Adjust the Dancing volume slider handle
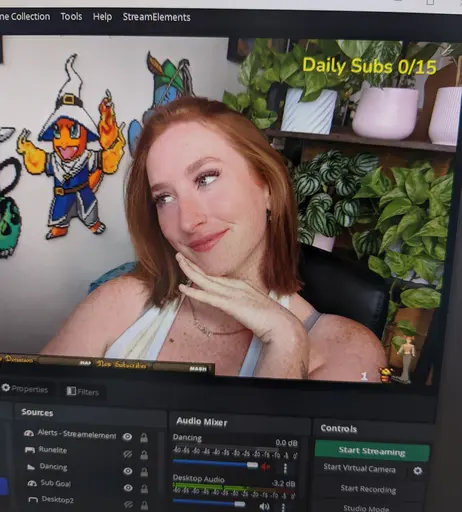 point(252,465)
